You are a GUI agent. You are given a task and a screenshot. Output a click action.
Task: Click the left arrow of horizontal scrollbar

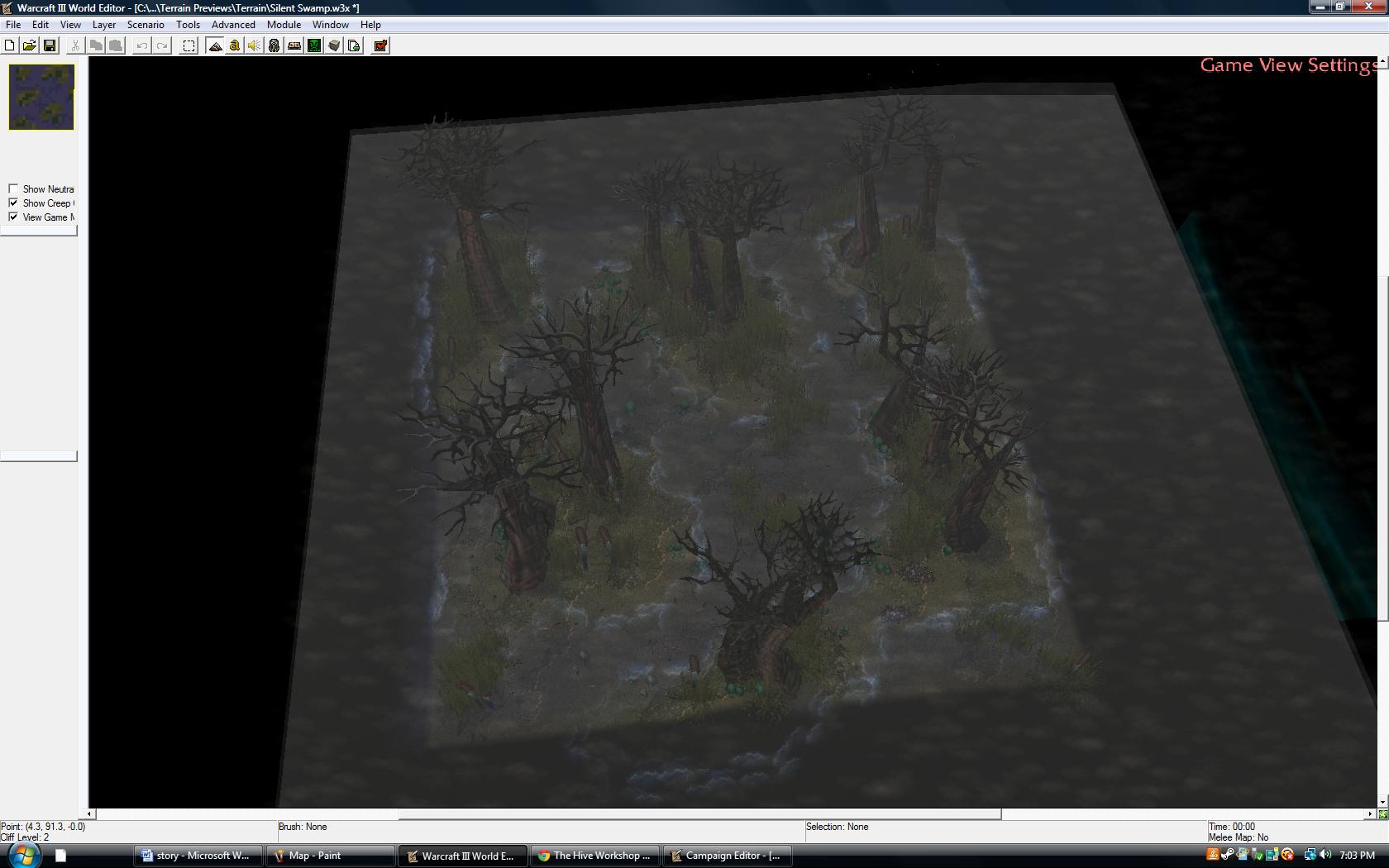click(90, 814)
